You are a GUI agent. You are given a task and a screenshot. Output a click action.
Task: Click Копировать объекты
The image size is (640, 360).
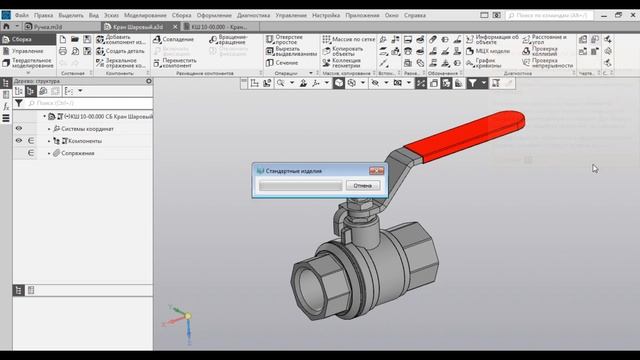[x=343, y=51]
